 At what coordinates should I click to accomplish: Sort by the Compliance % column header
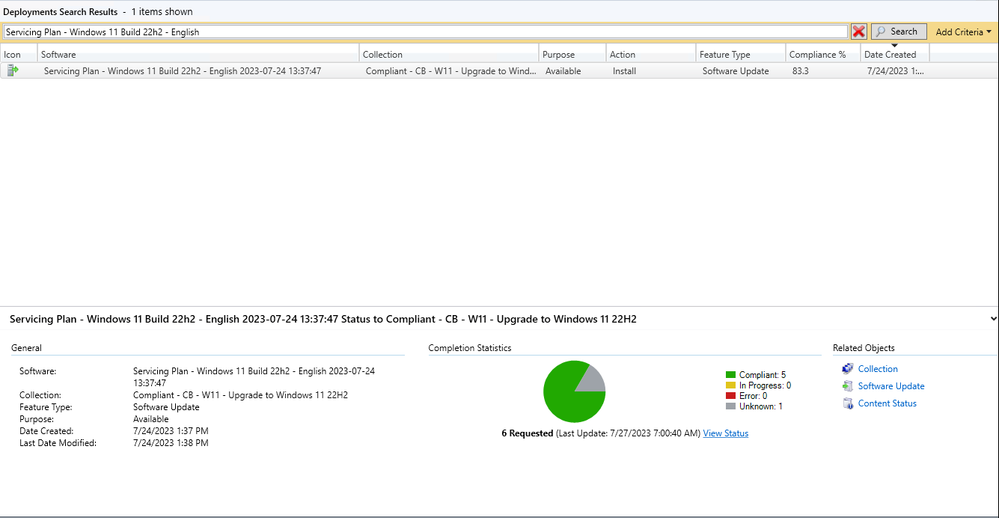pos(823,55)
